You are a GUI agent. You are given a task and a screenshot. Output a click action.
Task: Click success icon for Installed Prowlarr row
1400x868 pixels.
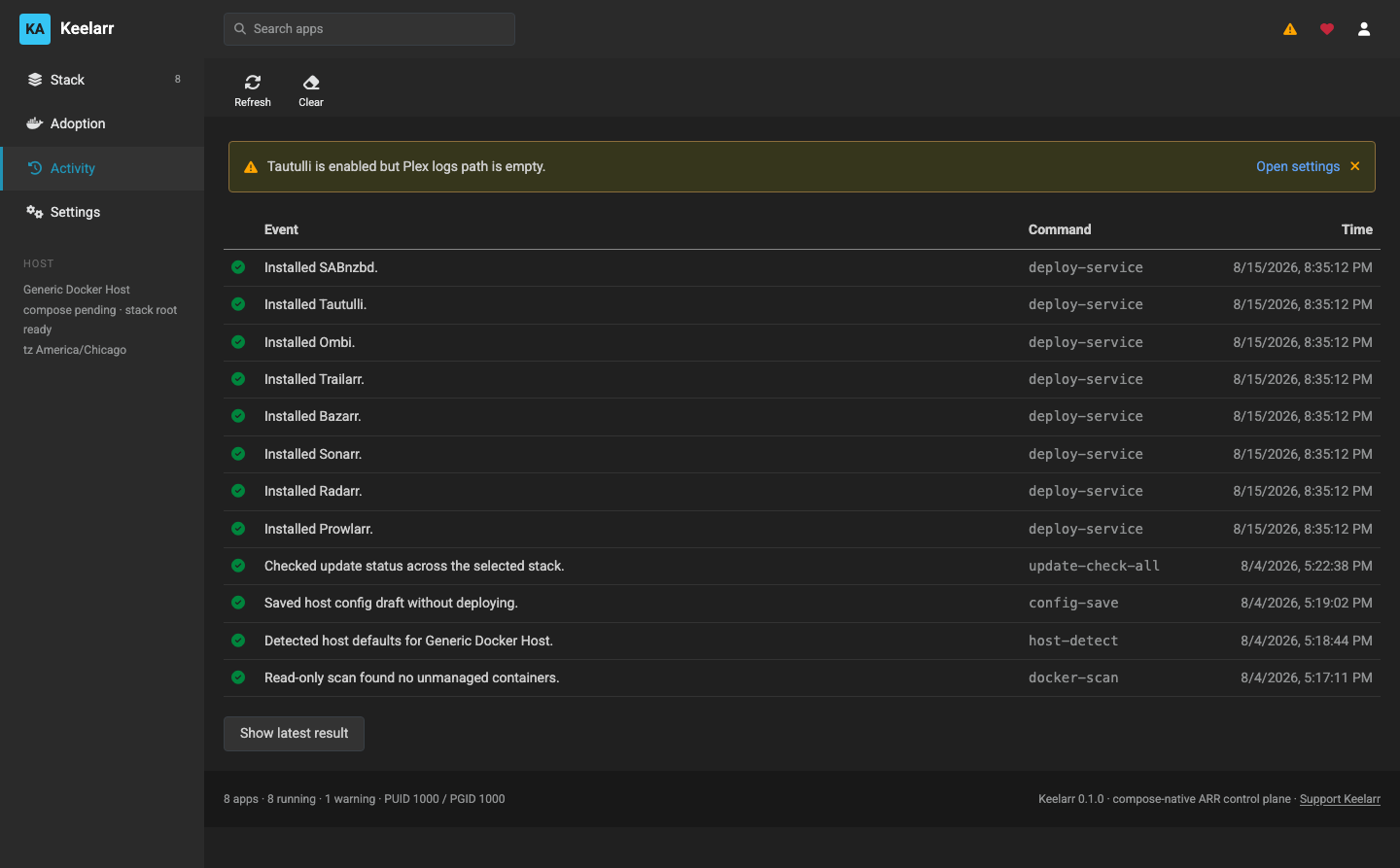(x=238, y=529)
